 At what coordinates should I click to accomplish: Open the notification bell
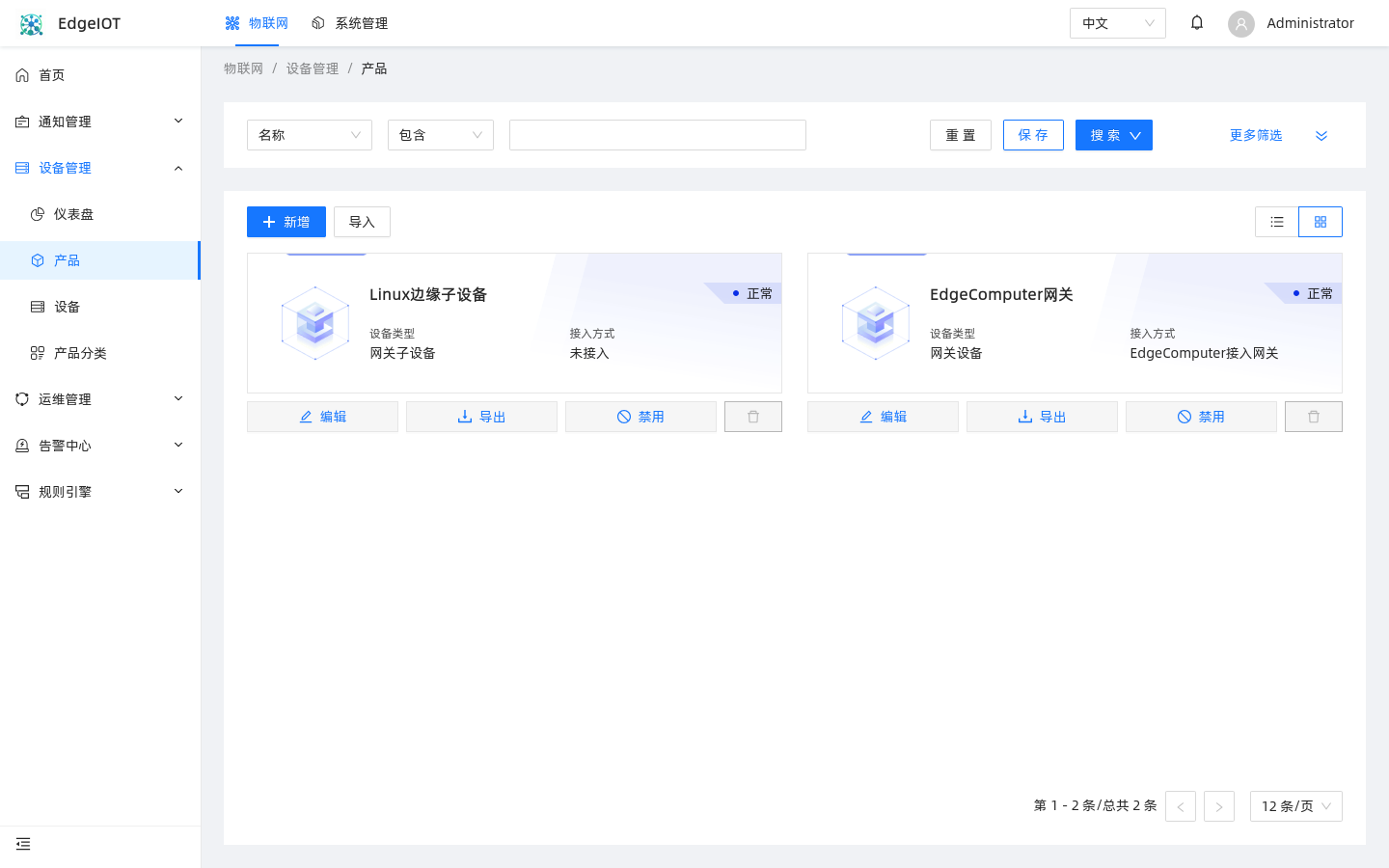pos(1197,23)
